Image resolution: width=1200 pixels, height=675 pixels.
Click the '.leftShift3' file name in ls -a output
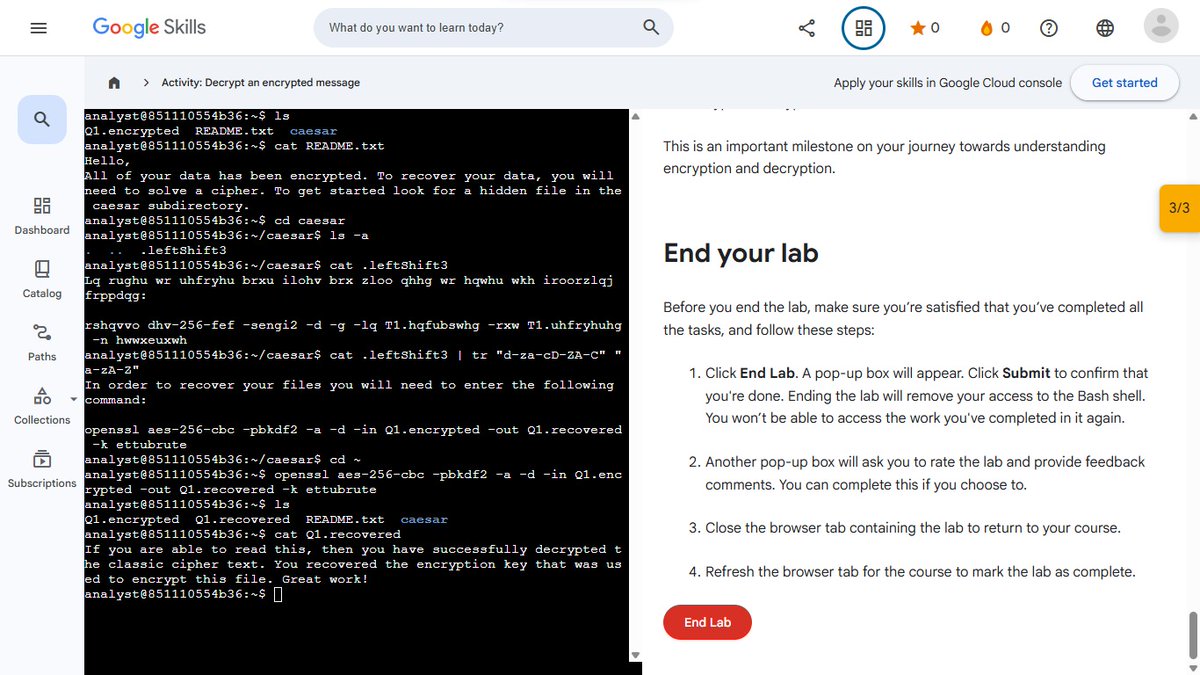coord(182,250)
